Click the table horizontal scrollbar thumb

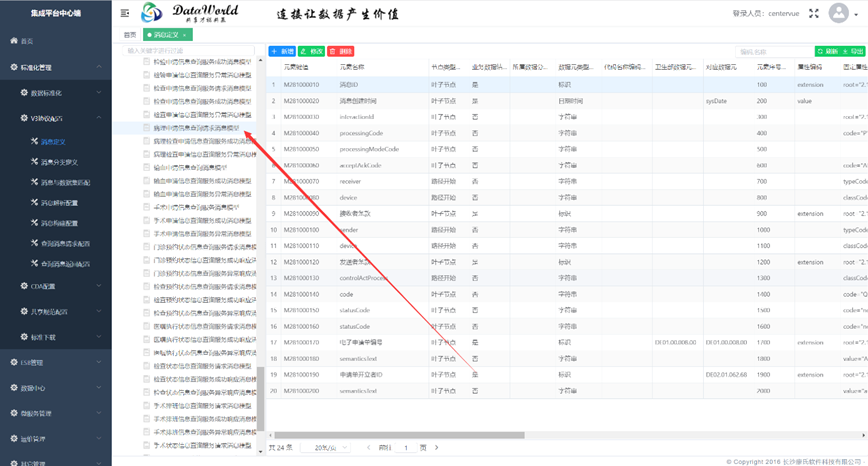pos(399,435)
